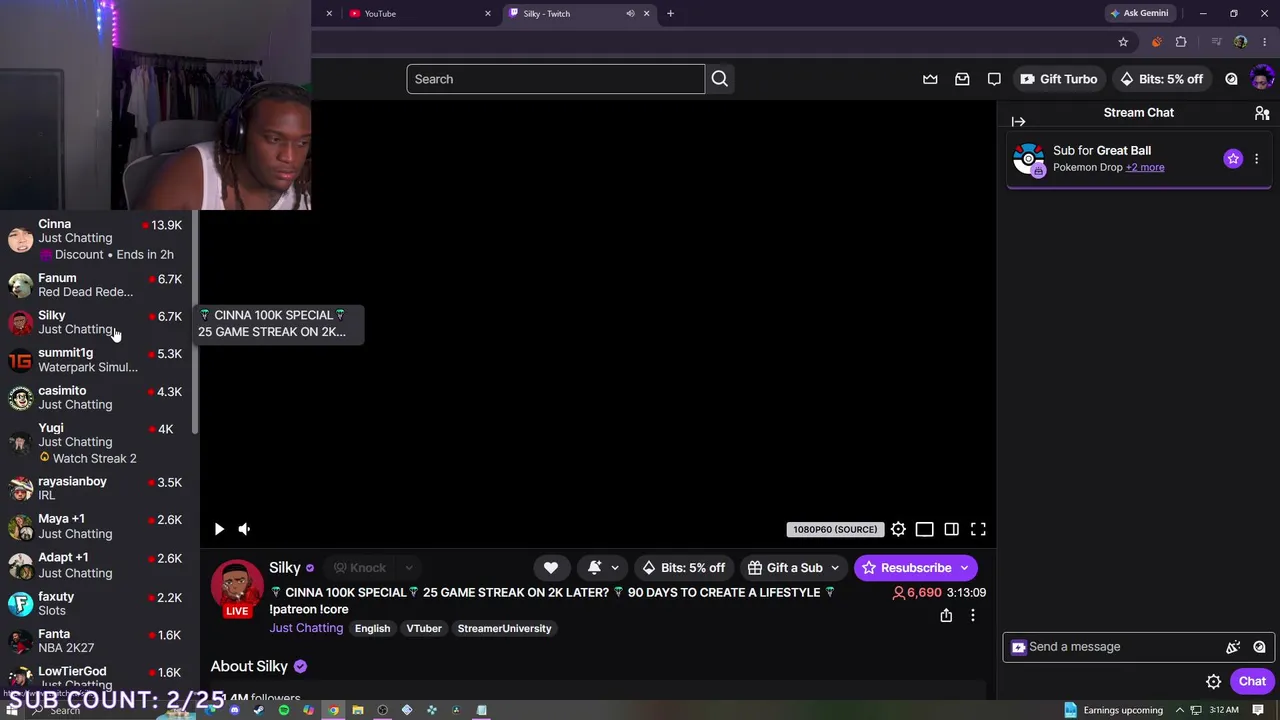
Task: Click Bits: 5% off under the player
Action: pos(684,568)
